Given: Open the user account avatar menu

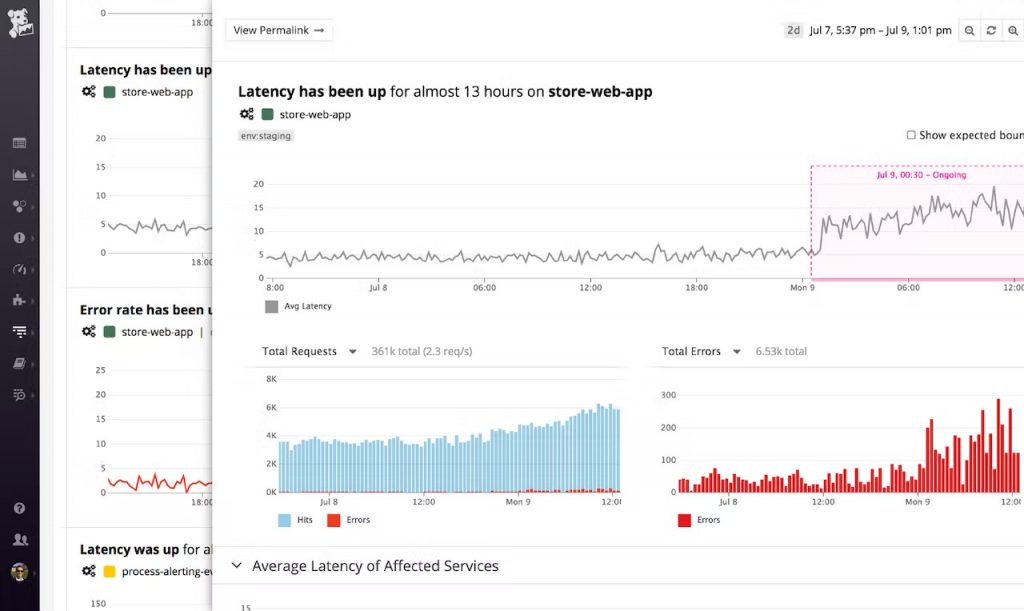Looking at the screenshot, I should pos(20,570).
